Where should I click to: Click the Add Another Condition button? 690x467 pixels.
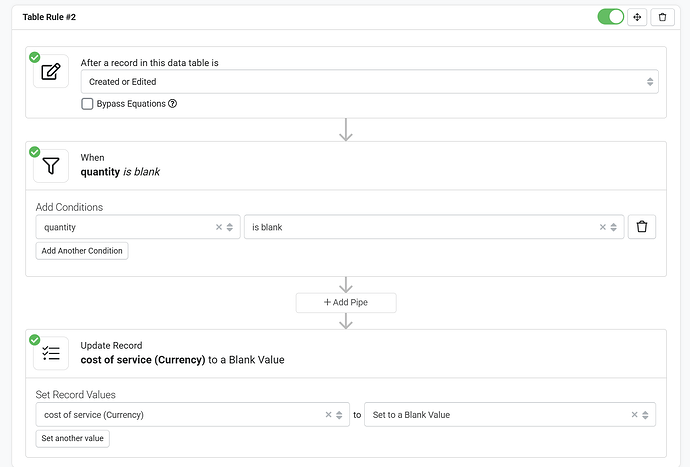click(82, 251)
